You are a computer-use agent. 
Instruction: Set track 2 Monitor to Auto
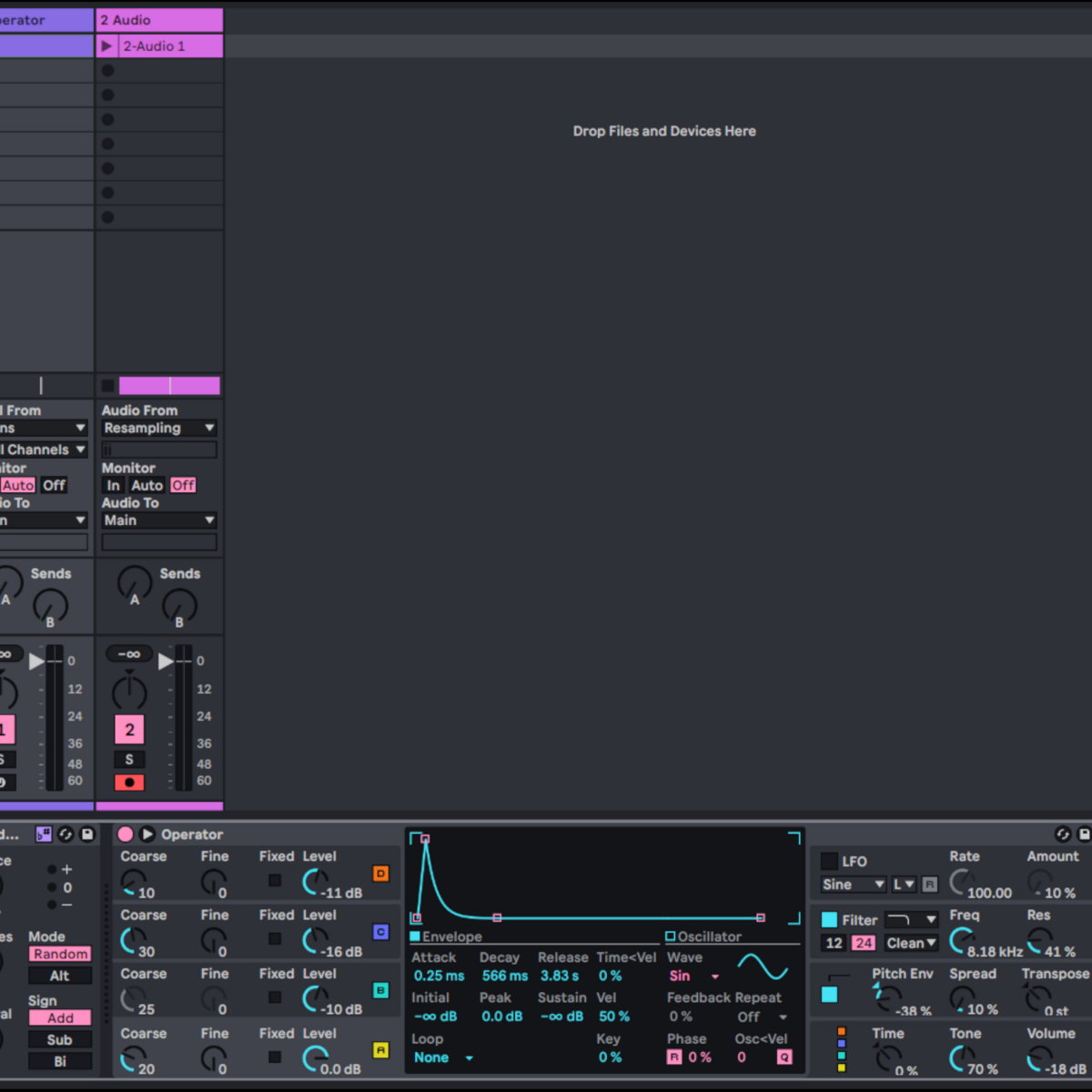pyautogui.click(x=147, y=485)
